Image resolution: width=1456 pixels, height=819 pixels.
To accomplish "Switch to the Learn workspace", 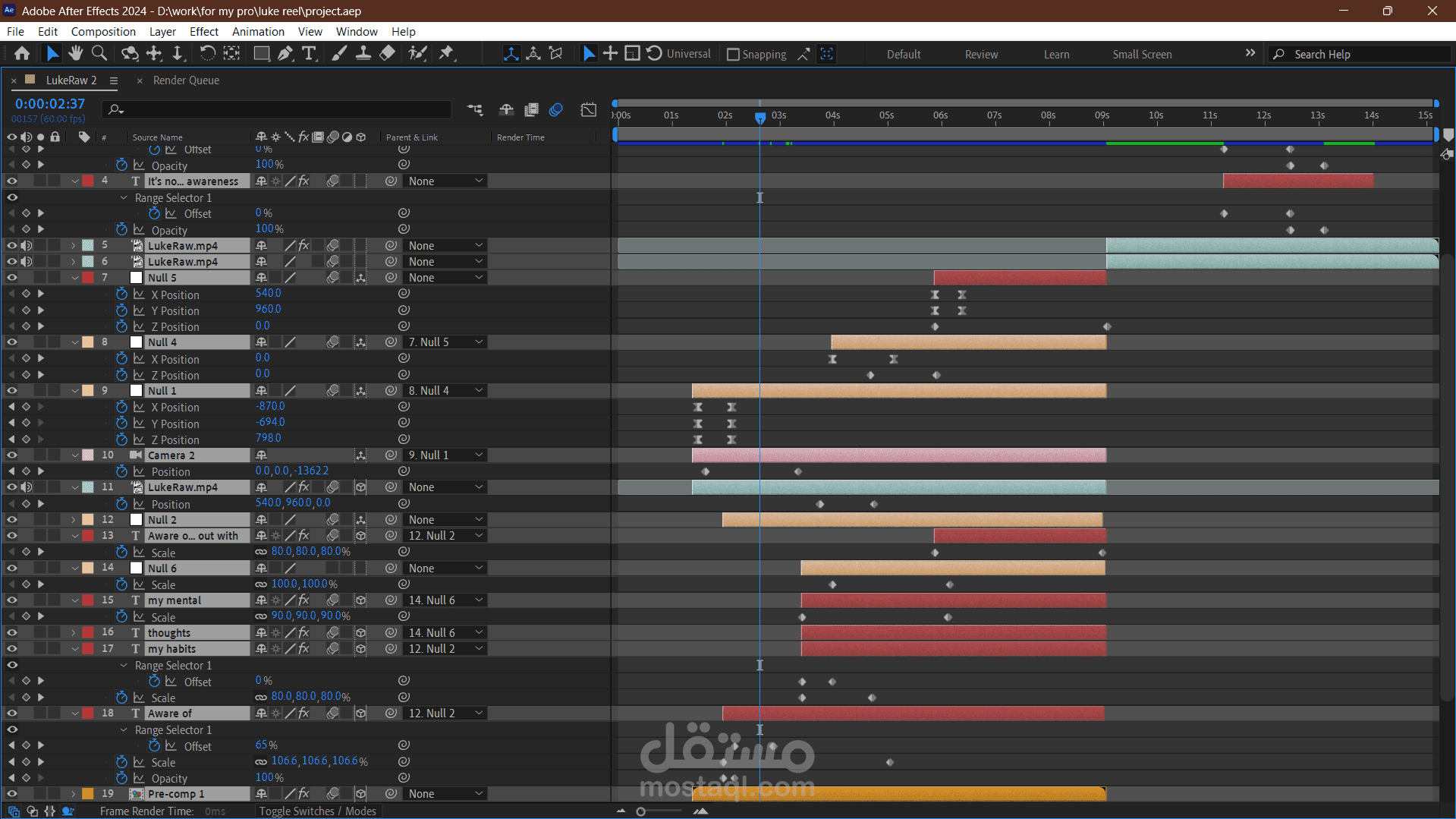I will coord(1056,54).
